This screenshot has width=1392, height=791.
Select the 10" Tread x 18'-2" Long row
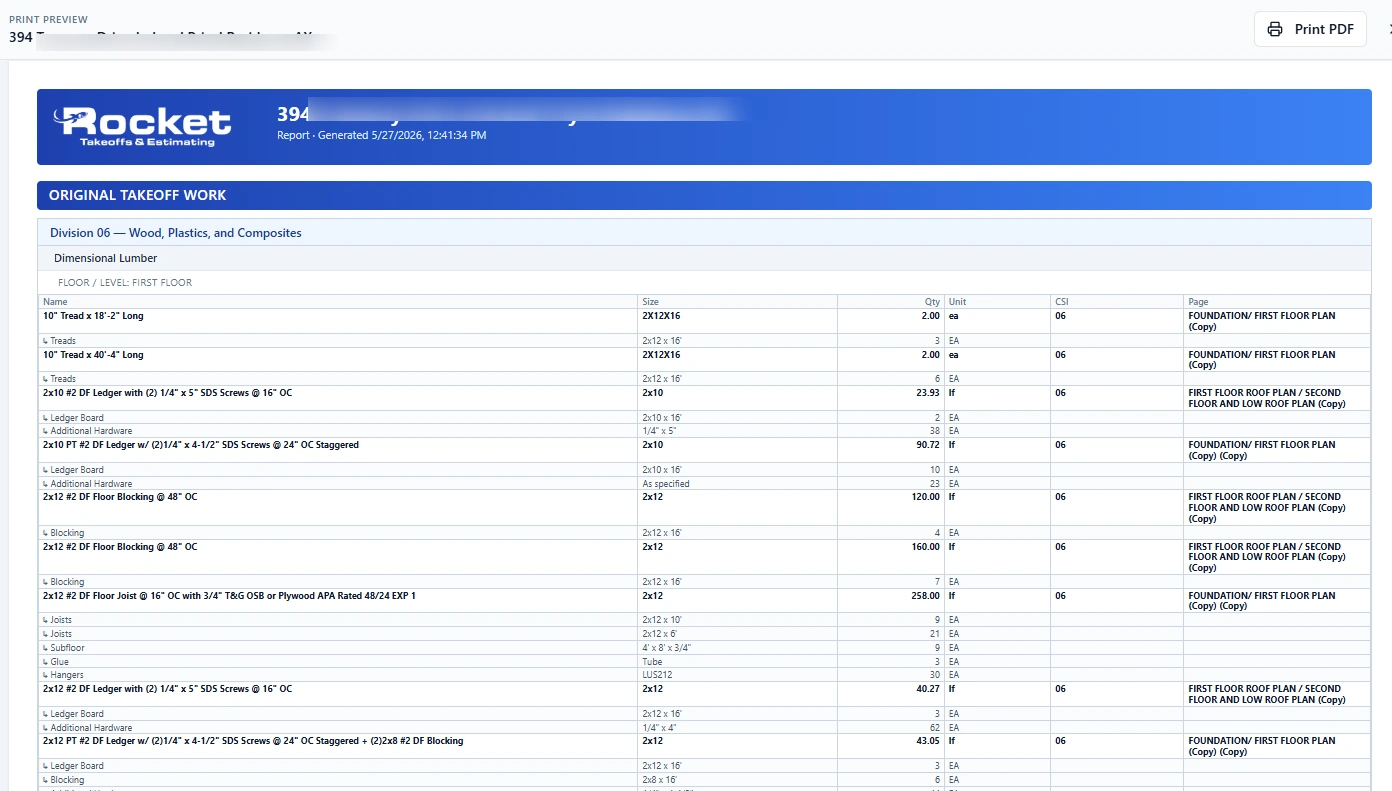[704, 321]
